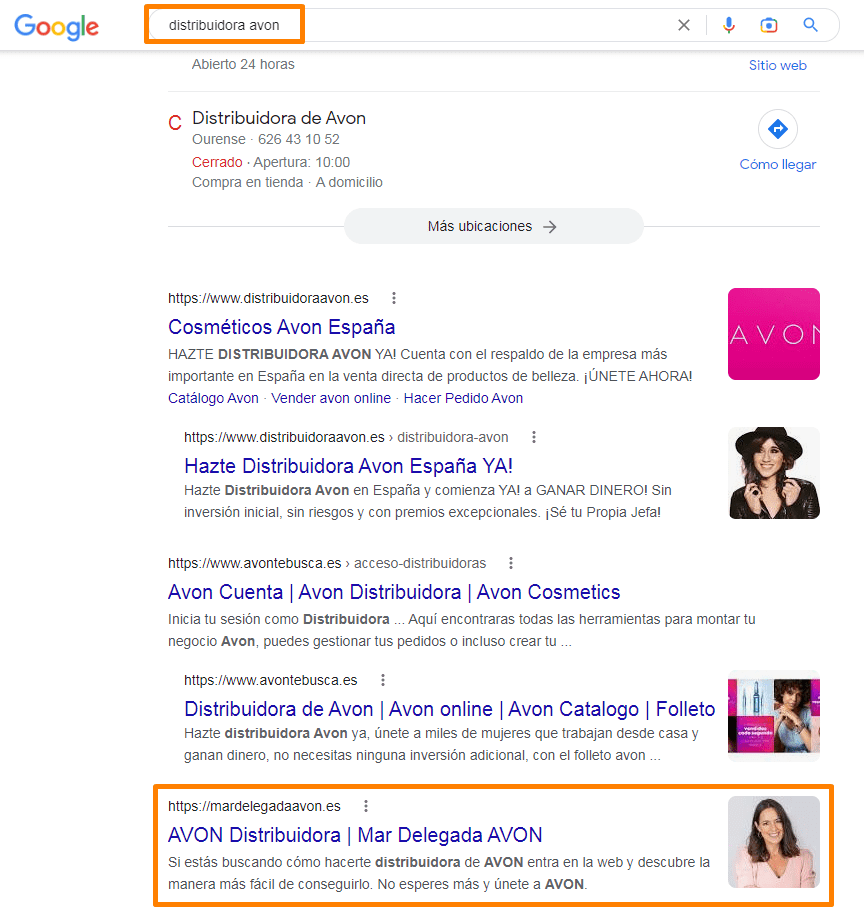The image size is (864, 920).
Task: Open the three-dot menu beside Hazte Distribuidora result
Action: coord(534,437)
